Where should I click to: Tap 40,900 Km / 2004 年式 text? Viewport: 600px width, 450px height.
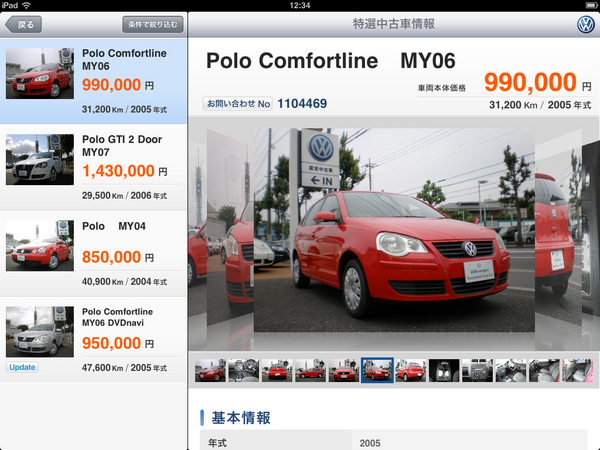click(x=124, y=282)
